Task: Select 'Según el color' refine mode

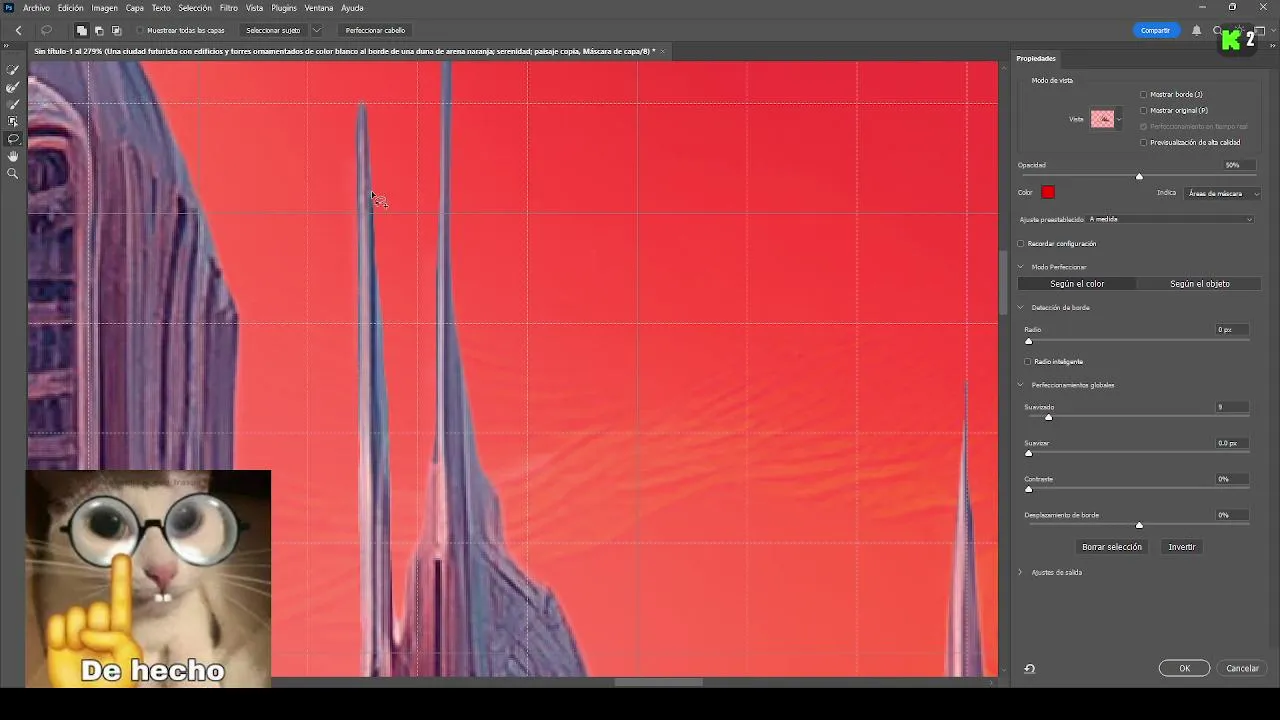Action: tap(1077, 284)
